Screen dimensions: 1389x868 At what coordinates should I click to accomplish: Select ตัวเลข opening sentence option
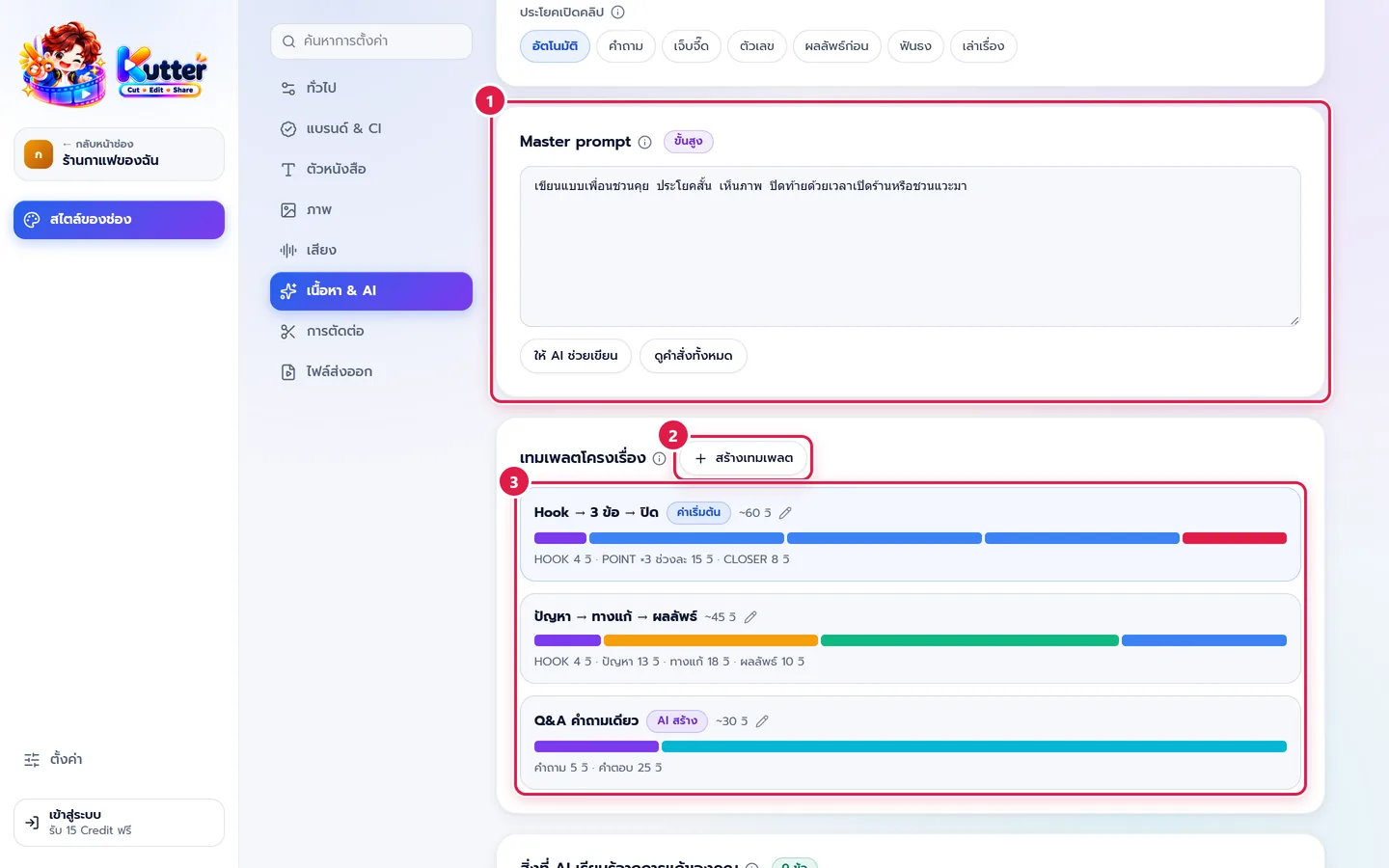click(757, 46)
